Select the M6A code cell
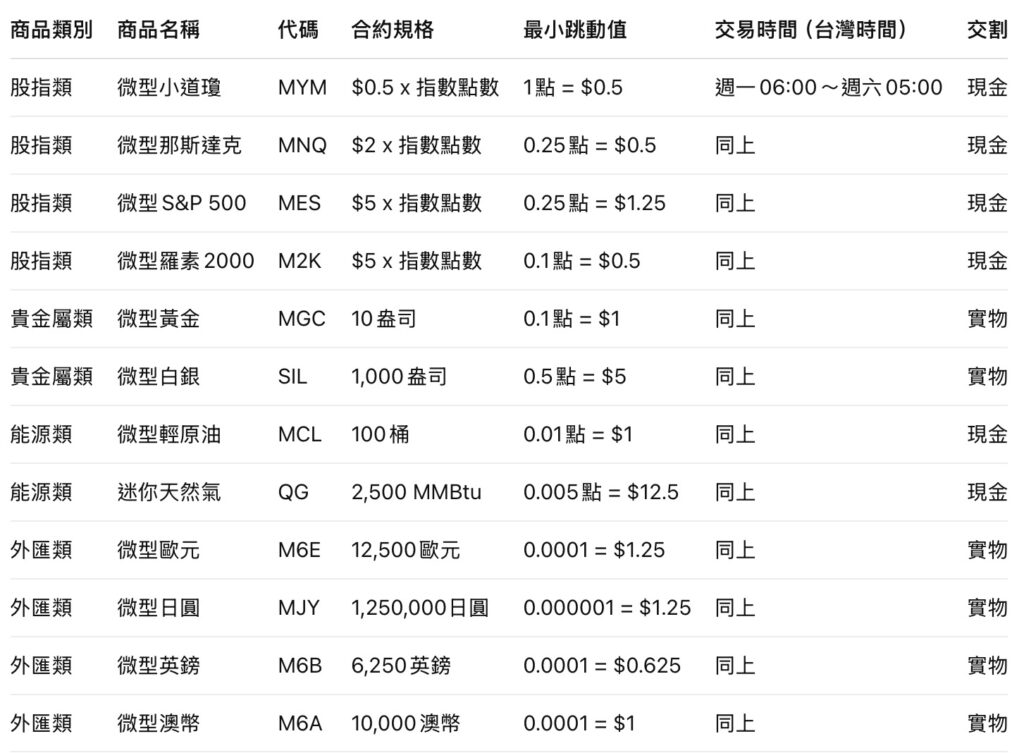The width and height of the screenshot is (1024, 753). (300, 723)
